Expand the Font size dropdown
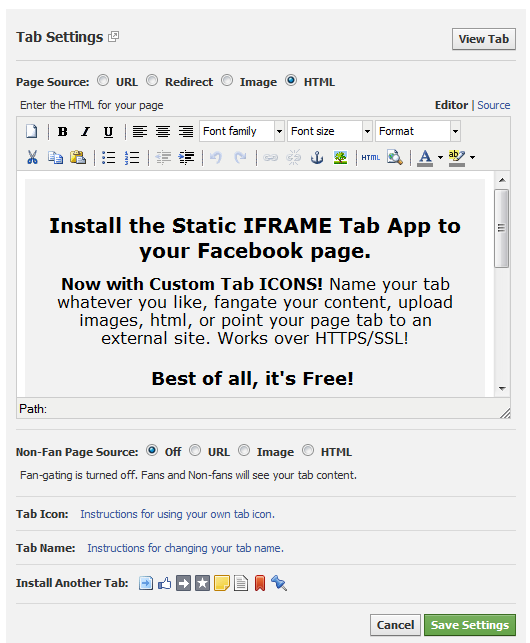 [x=330, y=131]
